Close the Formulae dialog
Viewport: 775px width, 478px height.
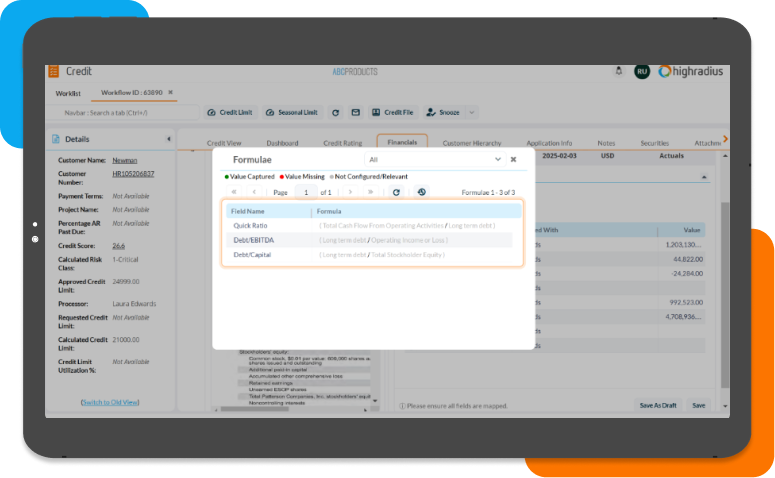(513, 159)
